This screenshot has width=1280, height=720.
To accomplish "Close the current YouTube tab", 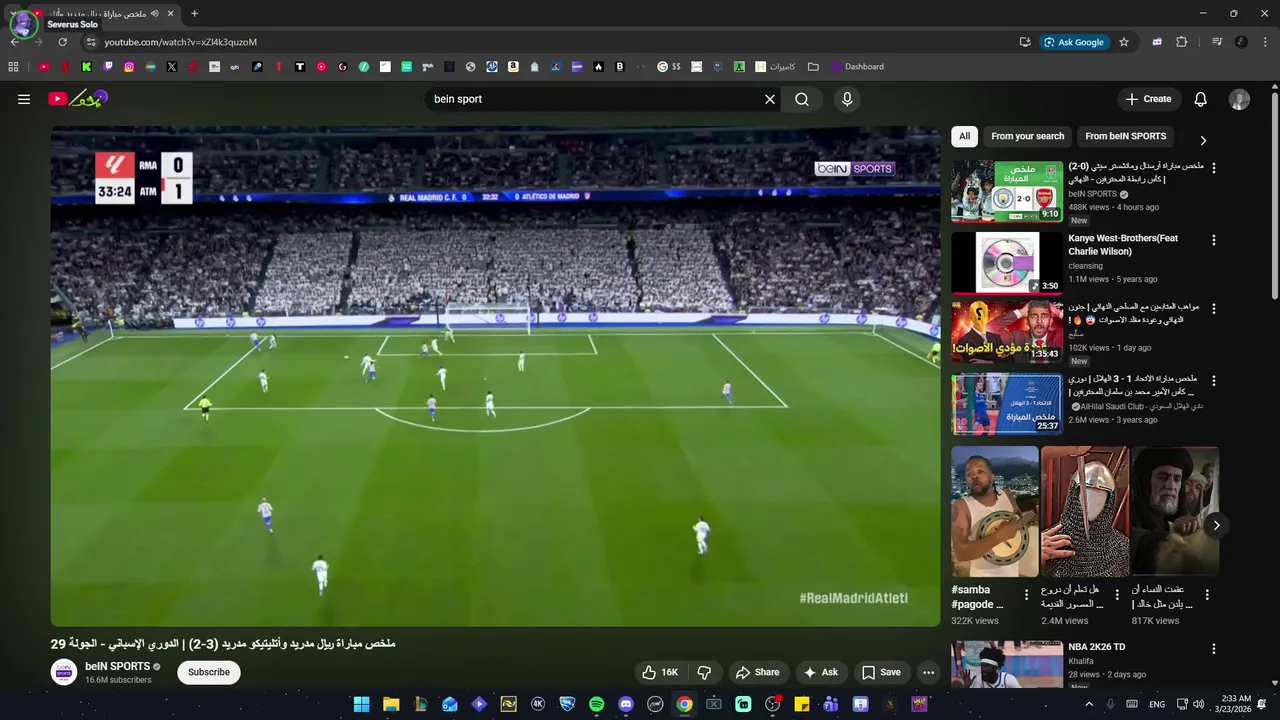I will point(170,14).
